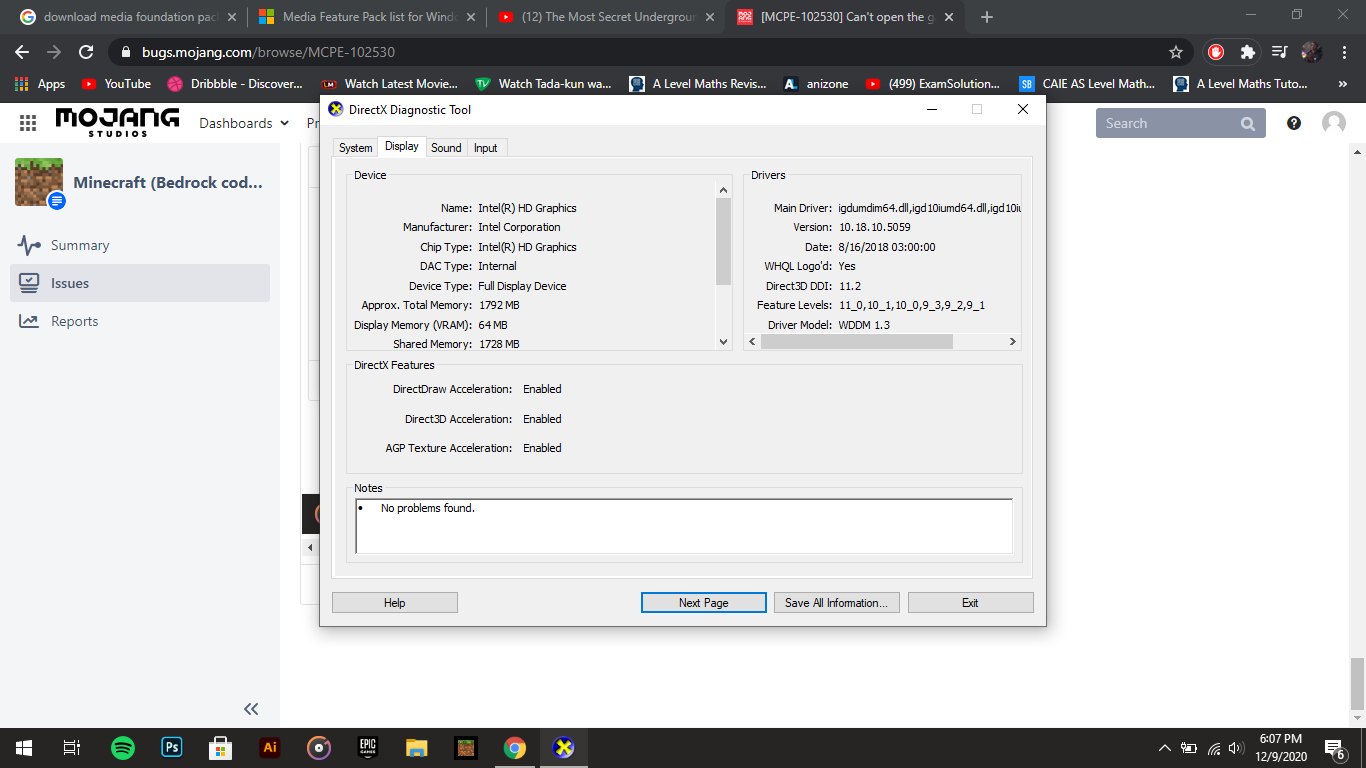Open the YouTube bookmark
1366x768 pixels.
tap(116, 84)
